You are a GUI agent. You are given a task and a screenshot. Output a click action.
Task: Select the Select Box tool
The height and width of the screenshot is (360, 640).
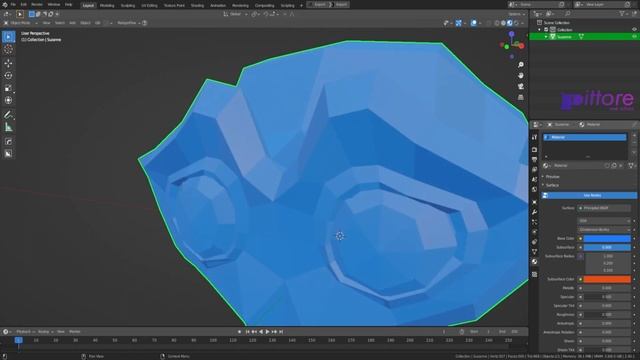[8, 37]
